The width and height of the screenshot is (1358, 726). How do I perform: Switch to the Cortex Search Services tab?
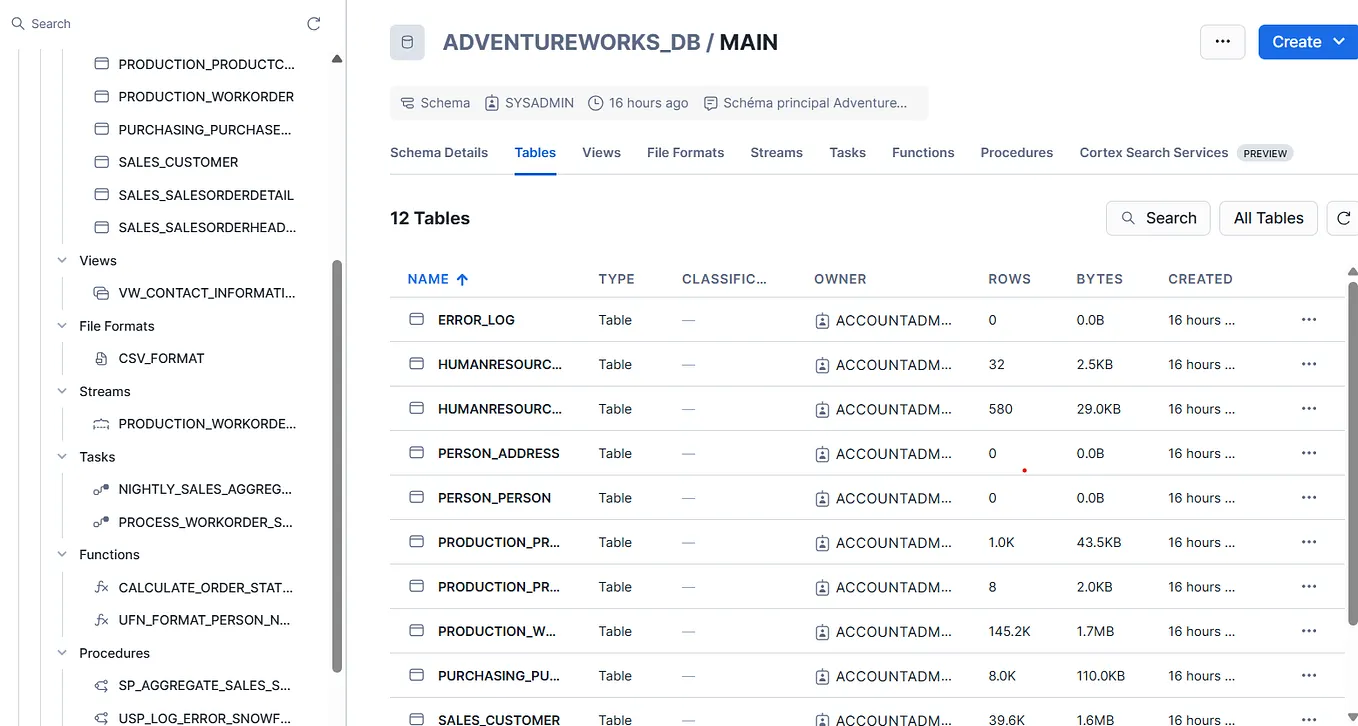(x=1153, y=152)
